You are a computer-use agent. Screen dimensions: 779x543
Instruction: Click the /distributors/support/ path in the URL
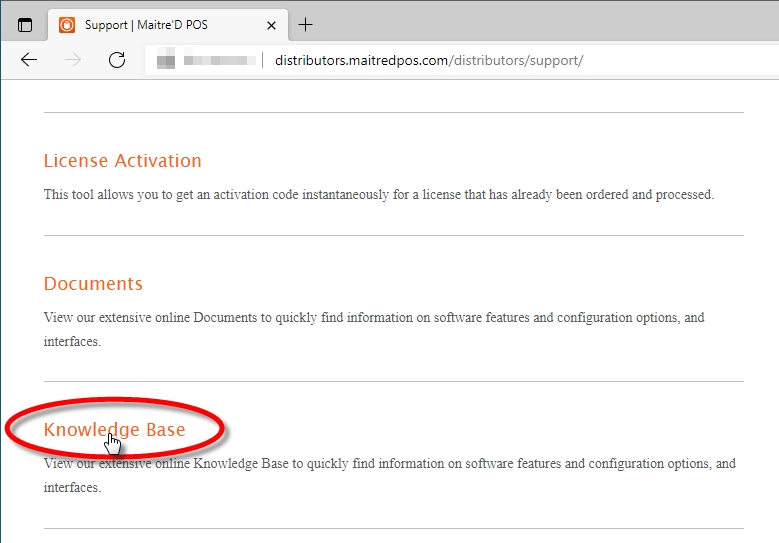[516, 60]
